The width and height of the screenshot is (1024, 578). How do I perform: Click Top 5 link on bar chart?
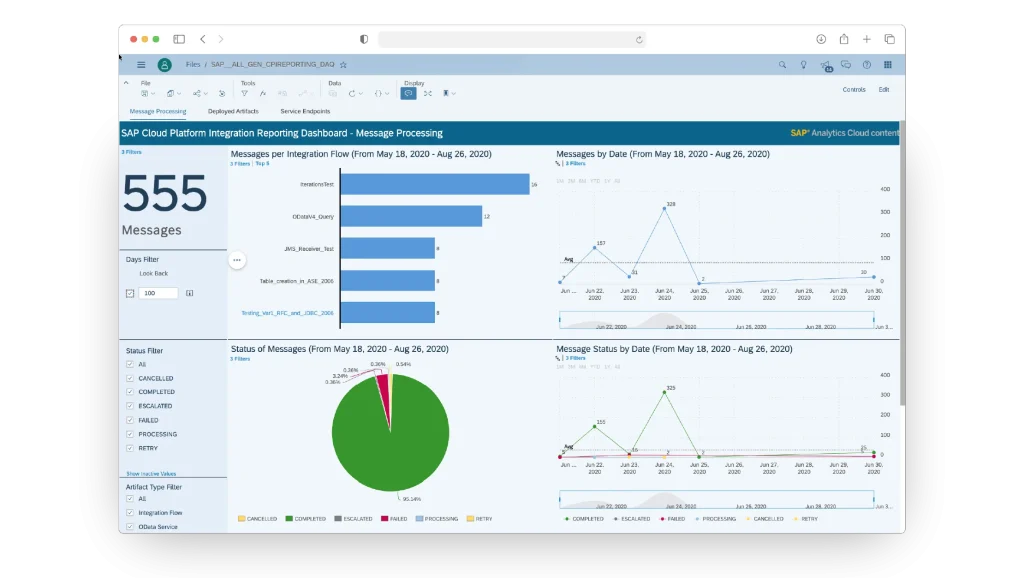coord(262,163)
